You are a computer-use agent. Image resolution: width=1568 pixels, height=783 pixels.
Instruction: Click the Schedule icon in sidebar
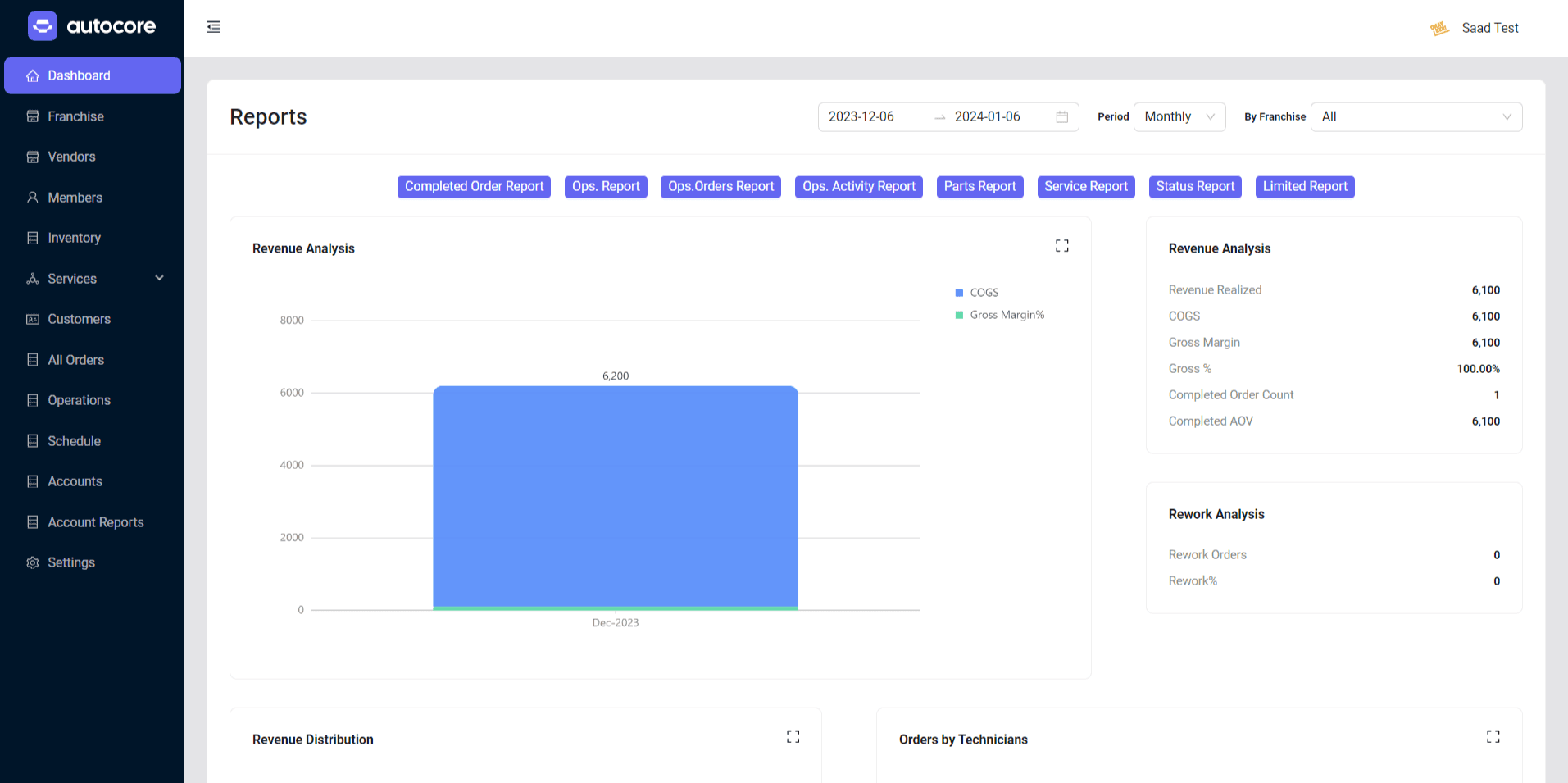pyautogui.click(x=33, y=441)
